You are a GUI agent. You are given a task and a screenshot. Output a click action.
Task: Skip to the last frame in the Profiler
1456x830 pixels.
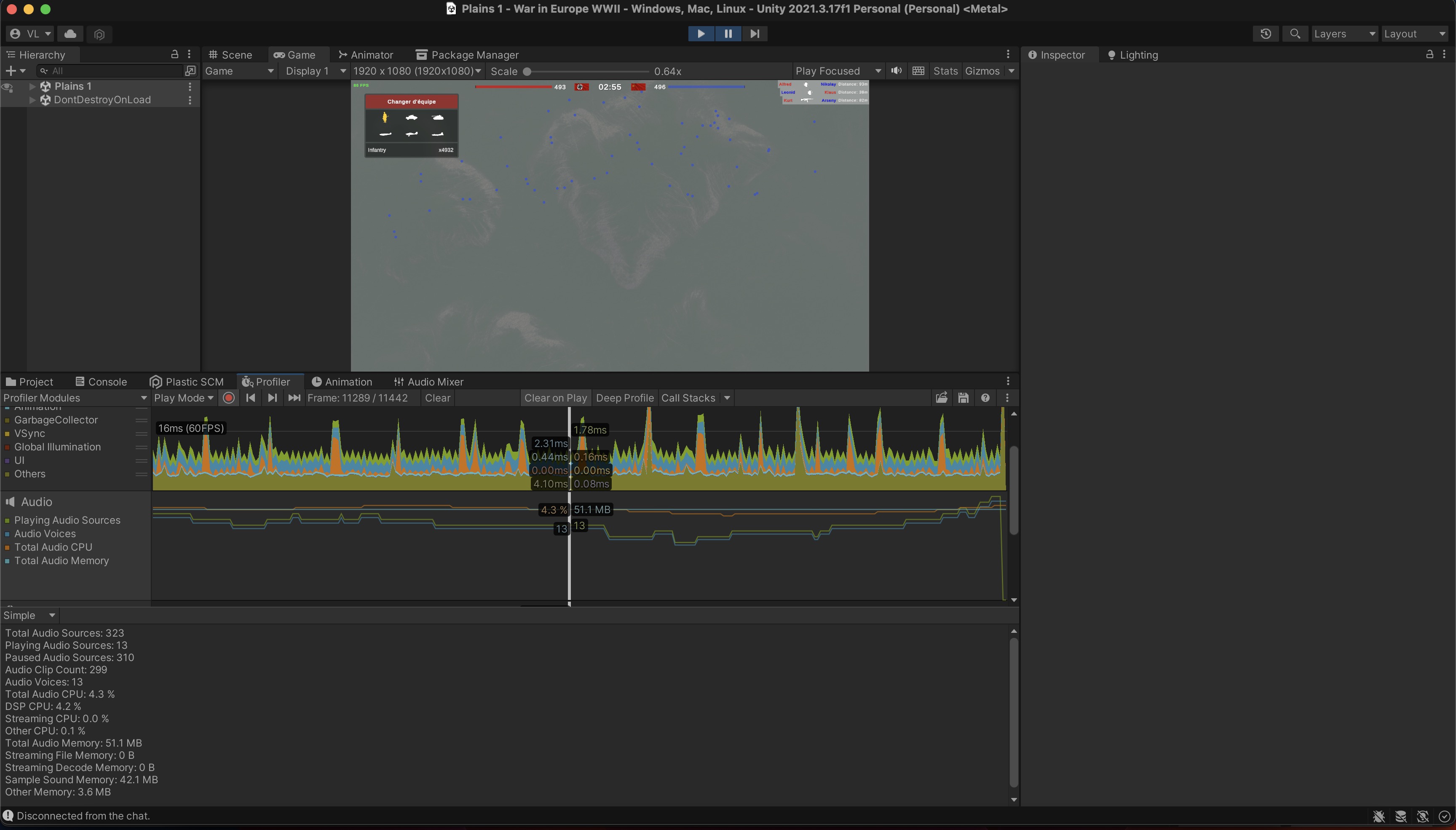(x=294, y=397)
